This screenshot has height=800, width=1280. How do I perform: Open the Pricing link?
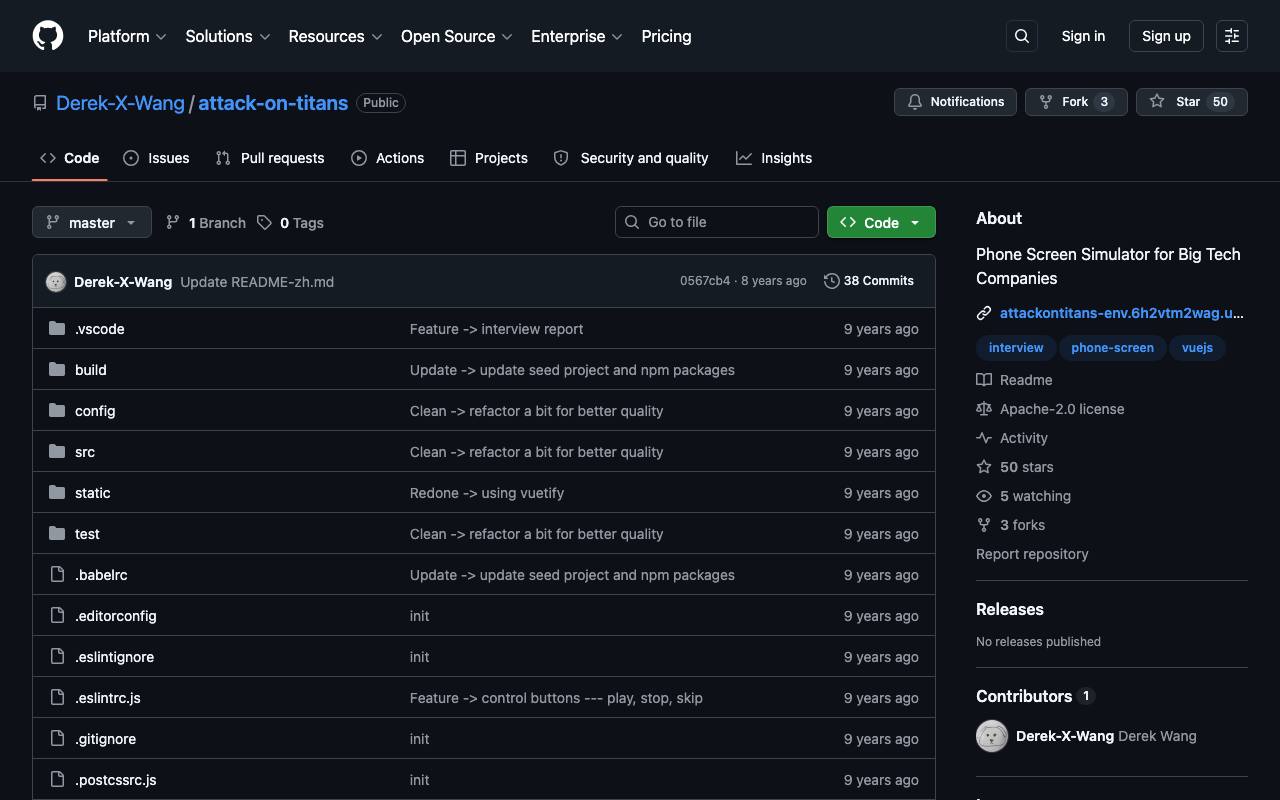point(666,36)
